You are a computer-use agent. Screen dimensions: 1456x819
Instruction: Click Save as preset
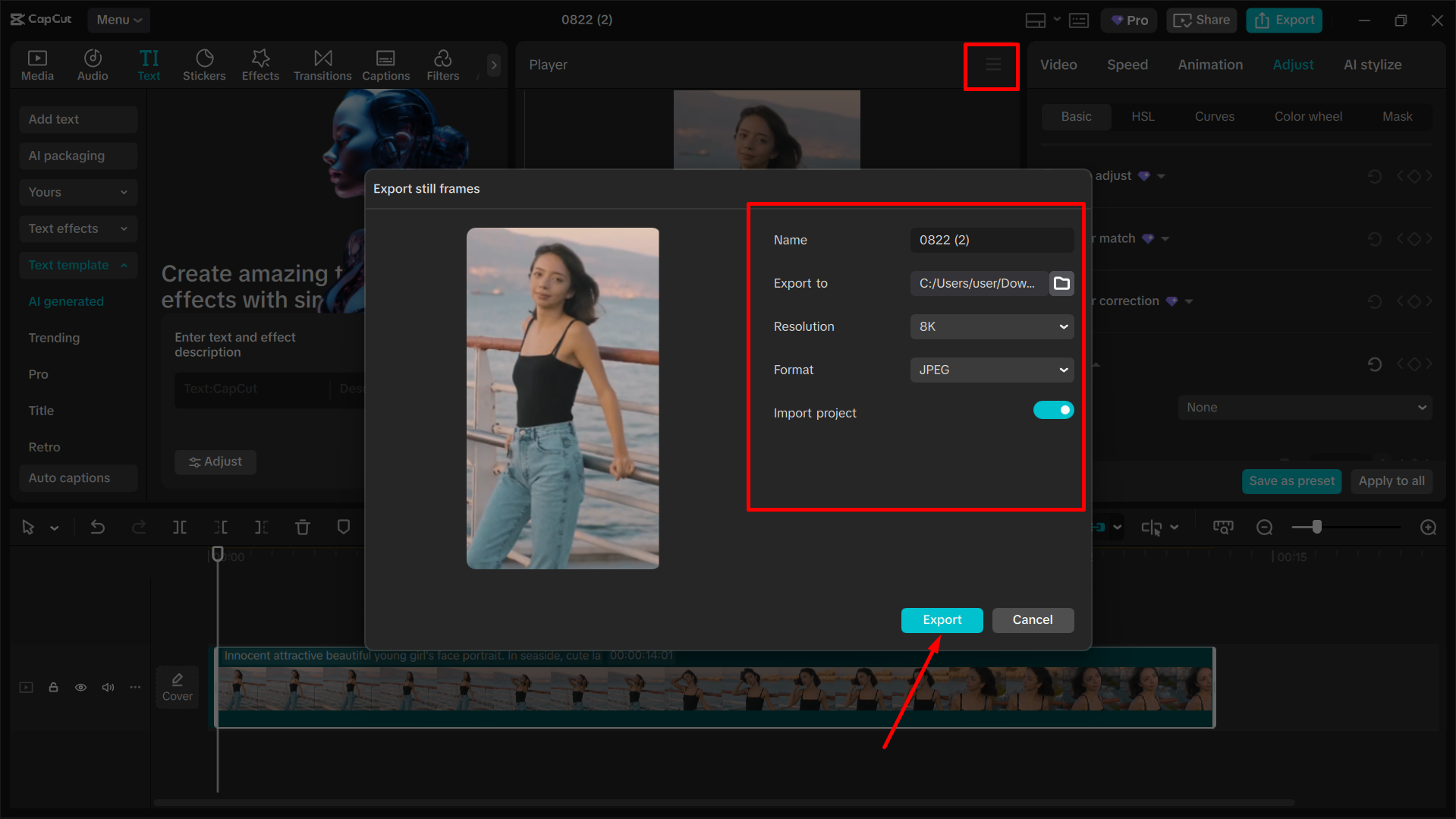pyautogui.click(x=1291, y=481)
